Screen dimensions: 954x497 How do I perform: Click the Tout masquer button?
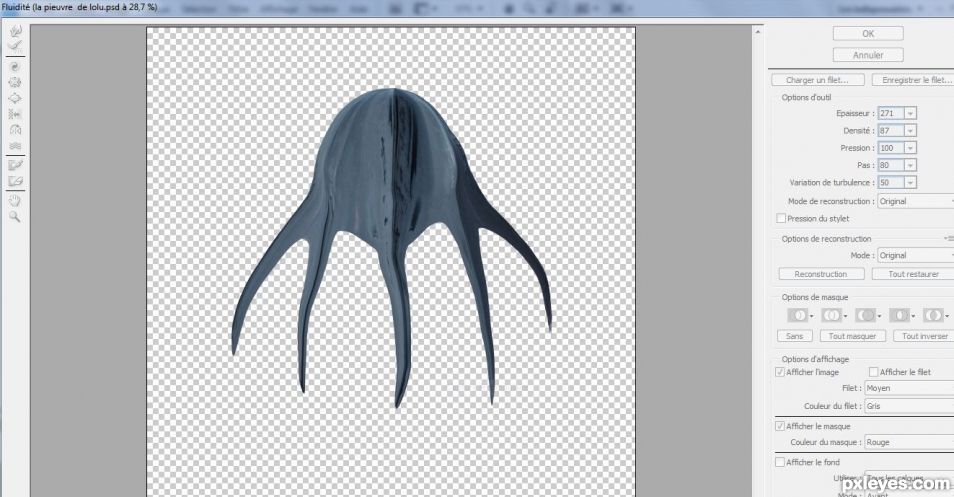[852, 336]
